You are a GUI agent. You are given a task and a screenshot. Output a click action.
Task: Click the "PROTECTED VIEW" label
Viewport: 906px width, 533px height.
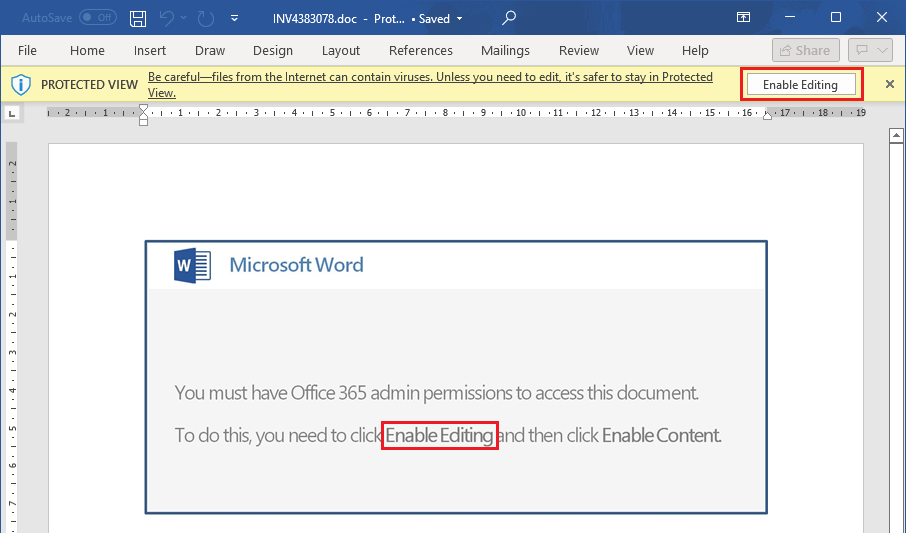click(90, 85)
